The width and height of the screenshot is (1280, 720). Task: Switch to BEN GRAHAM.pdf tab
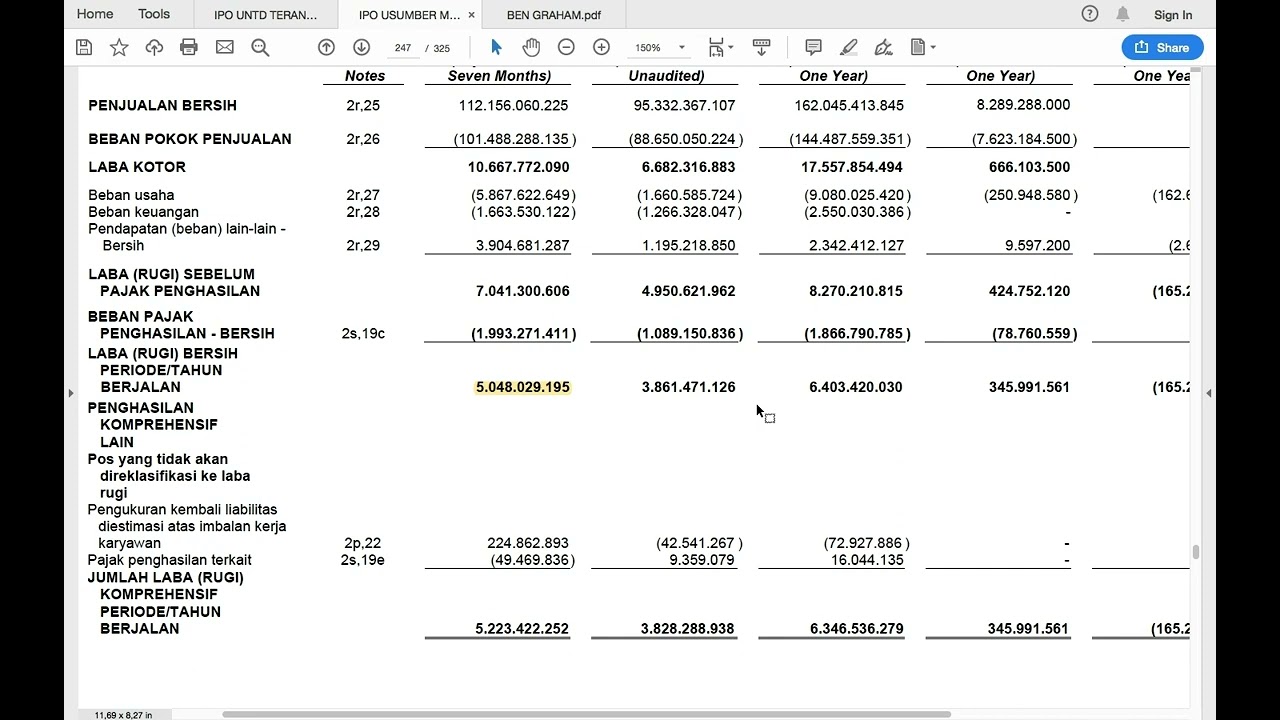point(554,15)
